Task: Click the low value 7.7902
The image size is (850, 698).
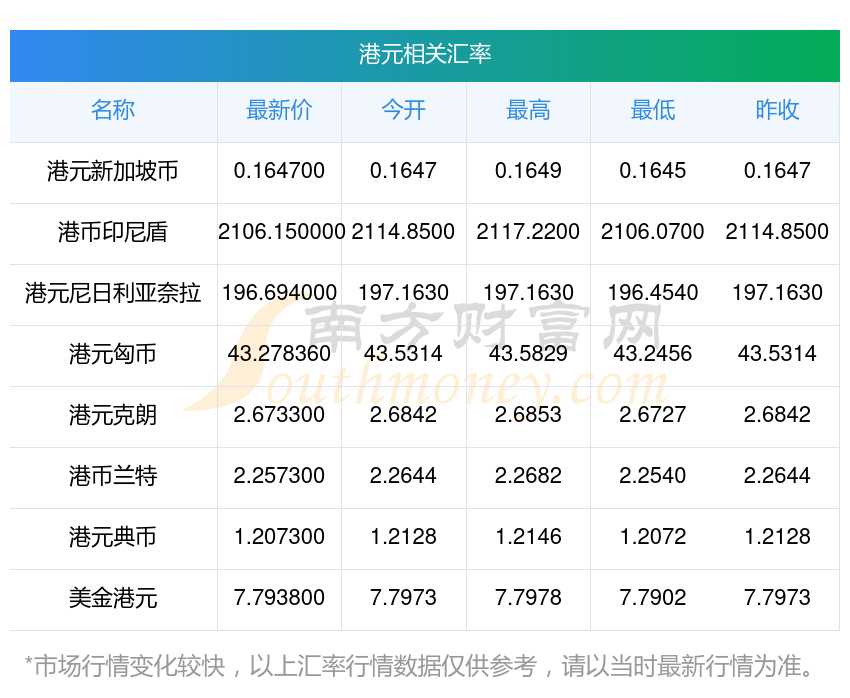Action: [x=653, y=598]
